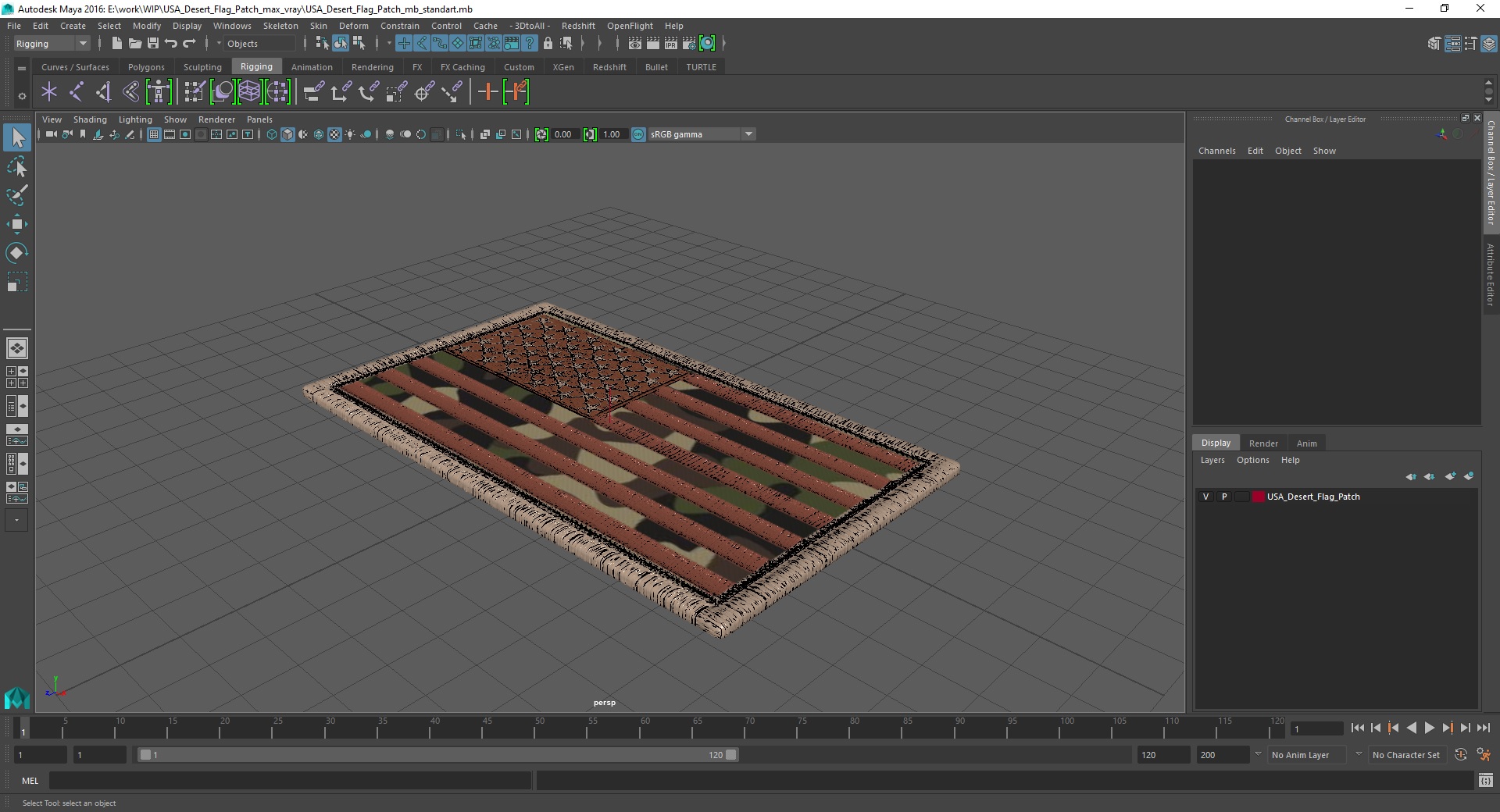Open the Rigging menu set dropdown
This screenshot has width=1500, height=812.
(x=52, y=44)
